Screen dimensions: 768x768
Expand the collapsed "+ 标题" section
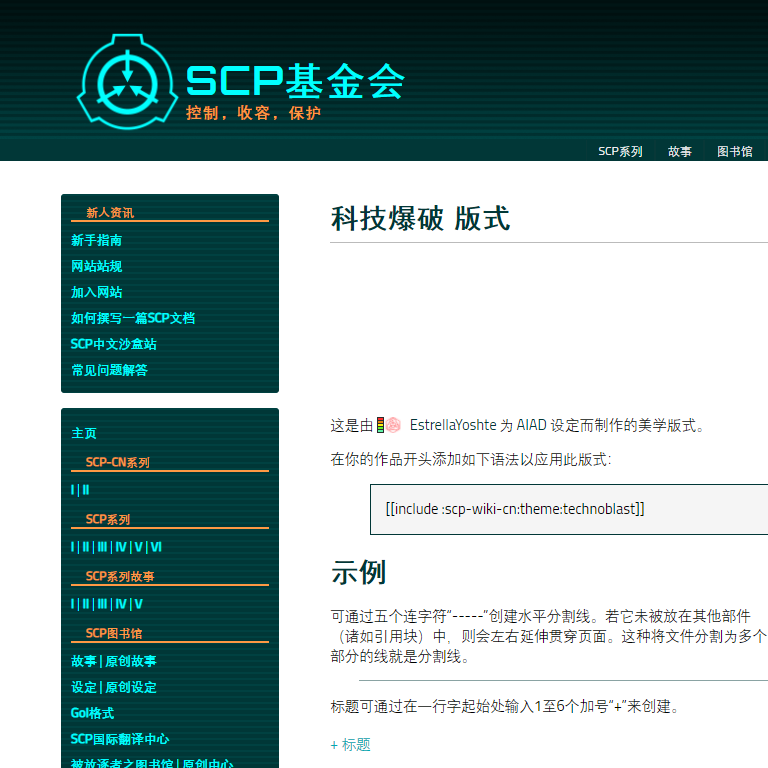[350, 744]
